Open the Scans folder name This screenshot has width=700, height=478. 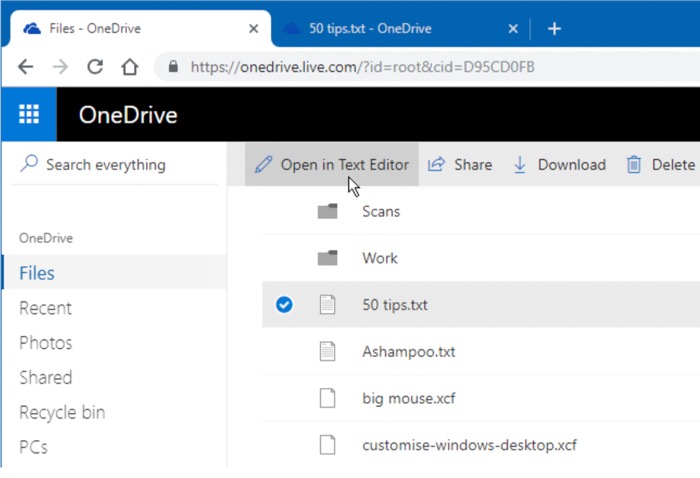pos(381,211)
